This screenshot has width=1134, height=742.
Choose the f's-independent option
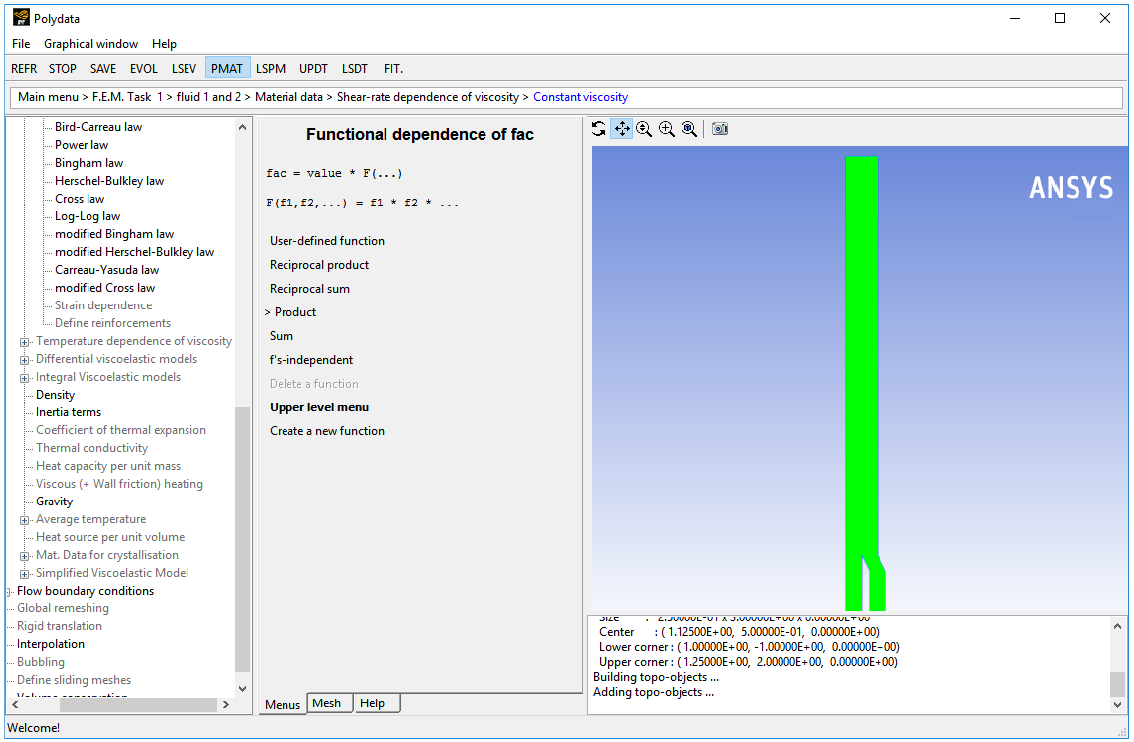[x=312, y=359]
